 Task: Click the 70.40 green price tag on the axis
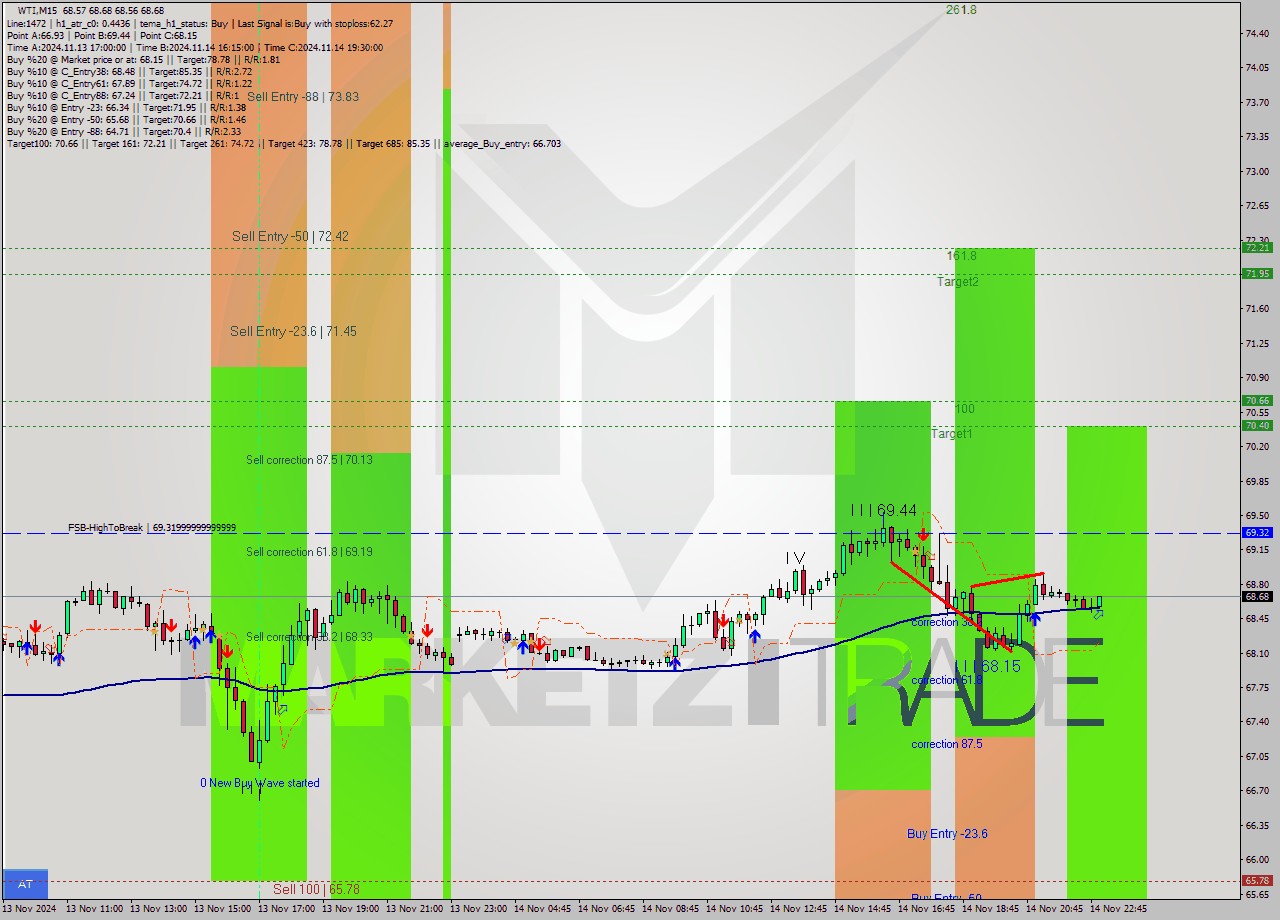click(x=1257, y=426)
